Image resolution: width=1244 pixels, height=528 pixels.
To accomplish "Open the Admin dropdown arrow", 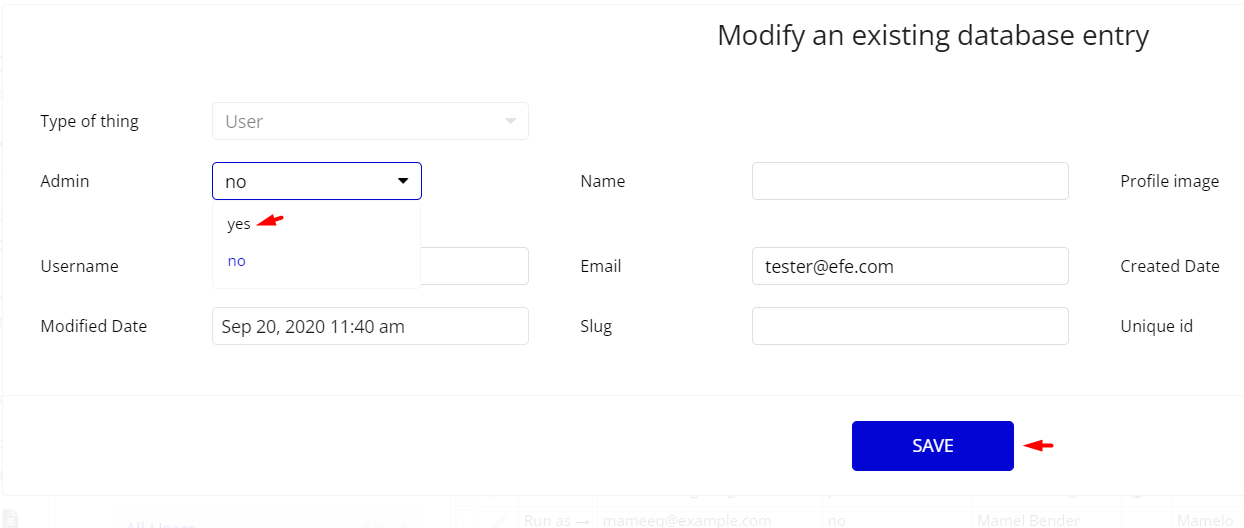I will 403,182.
